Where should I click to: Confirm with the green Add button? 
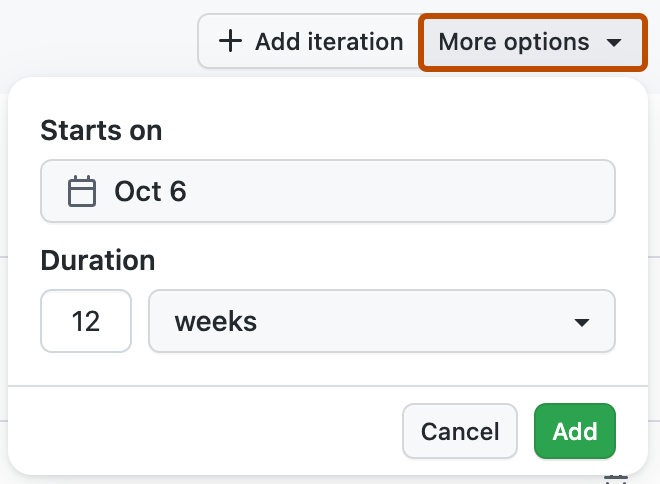click(x=575, y=431)
